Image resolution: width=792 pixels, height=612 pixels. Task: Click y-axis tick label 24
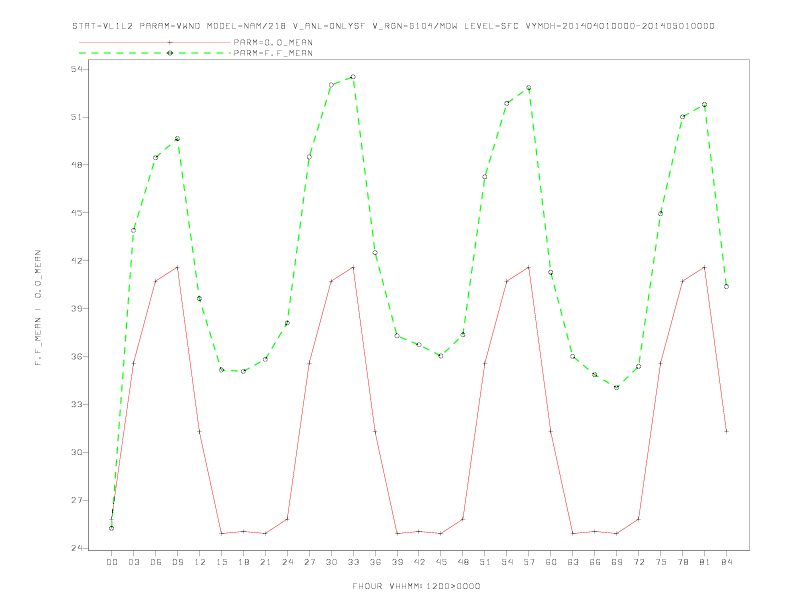tap(76, 548)
